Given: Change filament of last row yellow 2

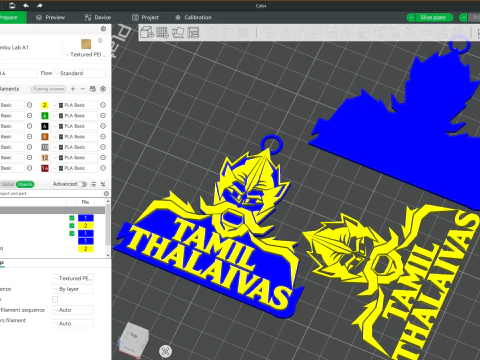Looking at the screenshot, I should [86, 249].
